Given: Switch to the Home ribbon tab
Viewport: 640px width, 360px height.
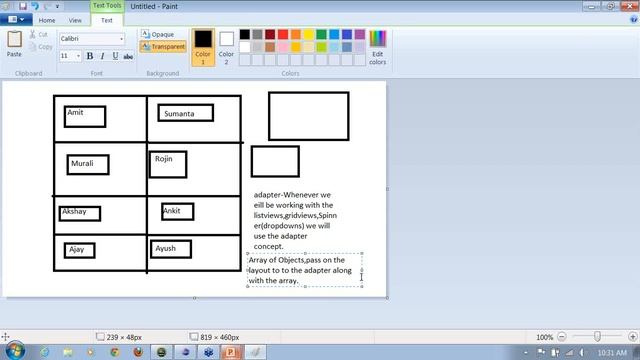Looking at the screenshot, I should [x=47, y=20].
